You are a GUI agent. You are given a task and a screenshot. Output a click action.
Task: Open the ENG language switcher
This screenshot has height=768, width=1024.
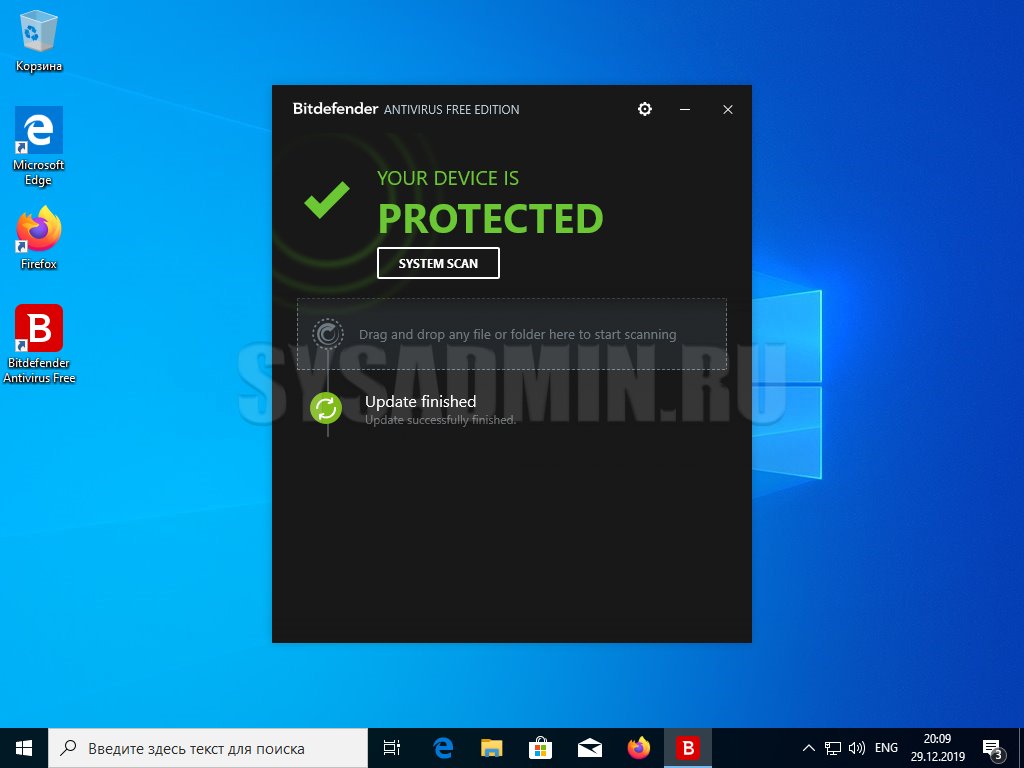886,748
